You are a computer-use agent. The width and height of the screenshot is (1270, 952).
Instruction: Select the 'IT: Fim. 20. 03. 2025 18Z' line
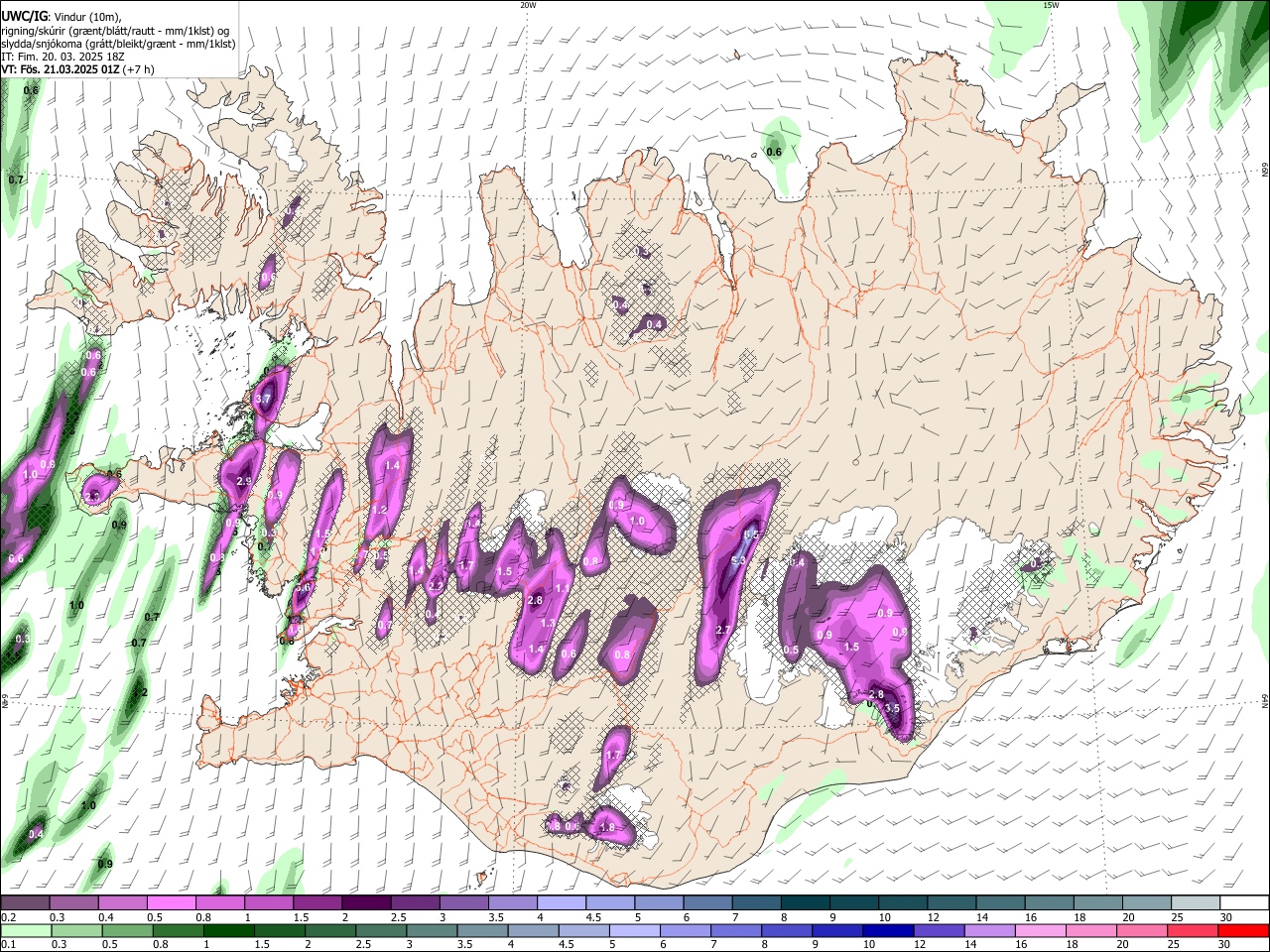click(63, 58)
